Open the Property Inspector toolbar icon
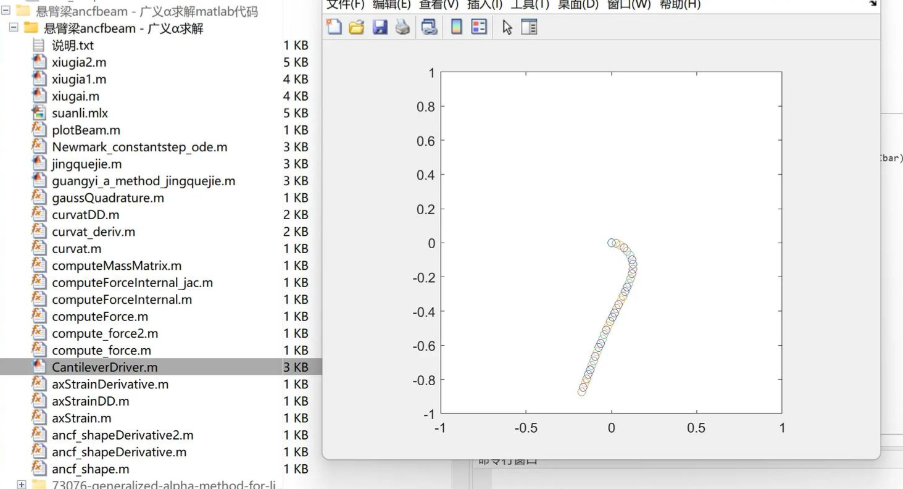This screenshot has height=489, width=903. click(529, 27)
